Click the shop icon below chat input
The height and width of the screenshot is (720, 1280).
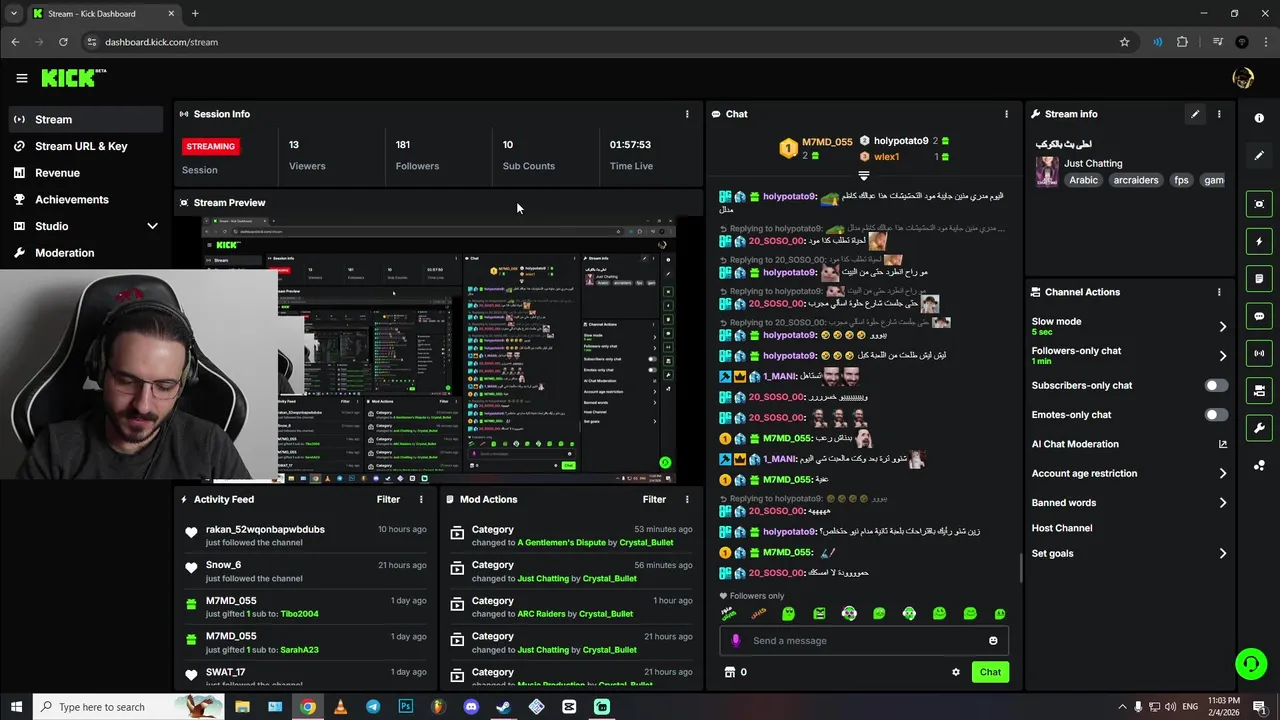730,672
